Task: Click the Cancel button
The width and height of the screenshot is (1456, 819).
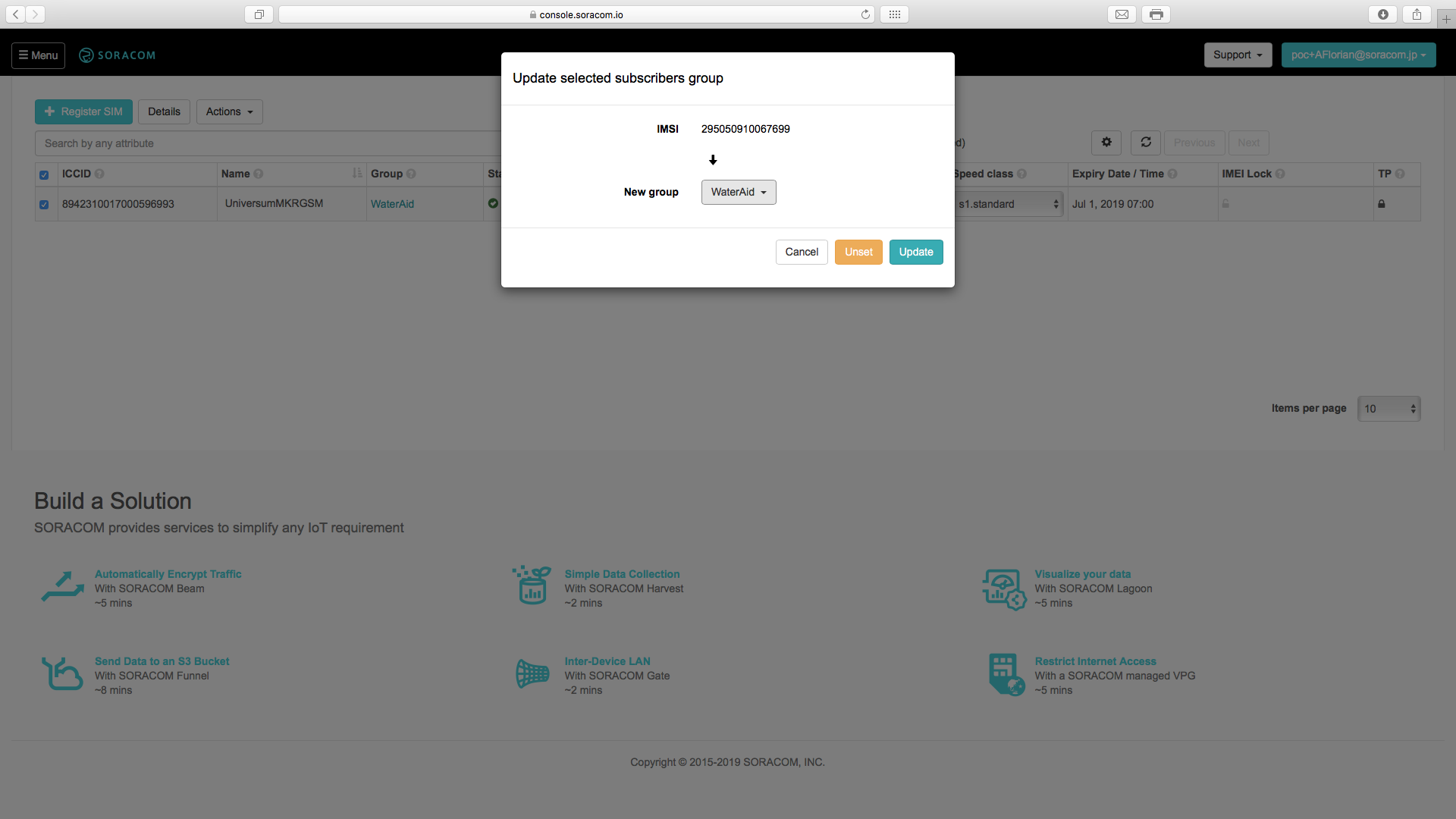Action: (802, 253)
